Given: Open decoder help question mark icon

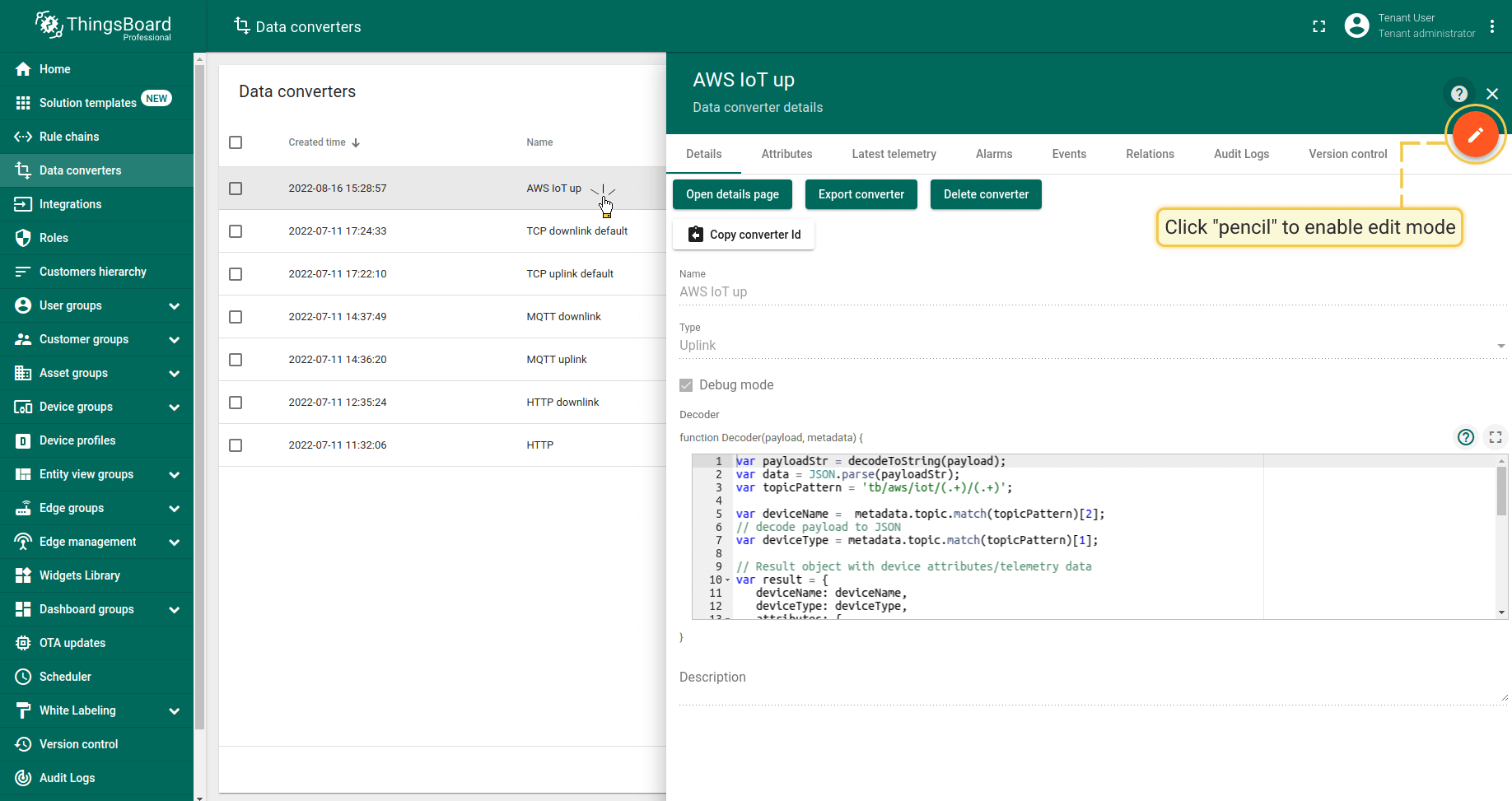Looking at the screenshot, I should click(x=1466, y=437).
